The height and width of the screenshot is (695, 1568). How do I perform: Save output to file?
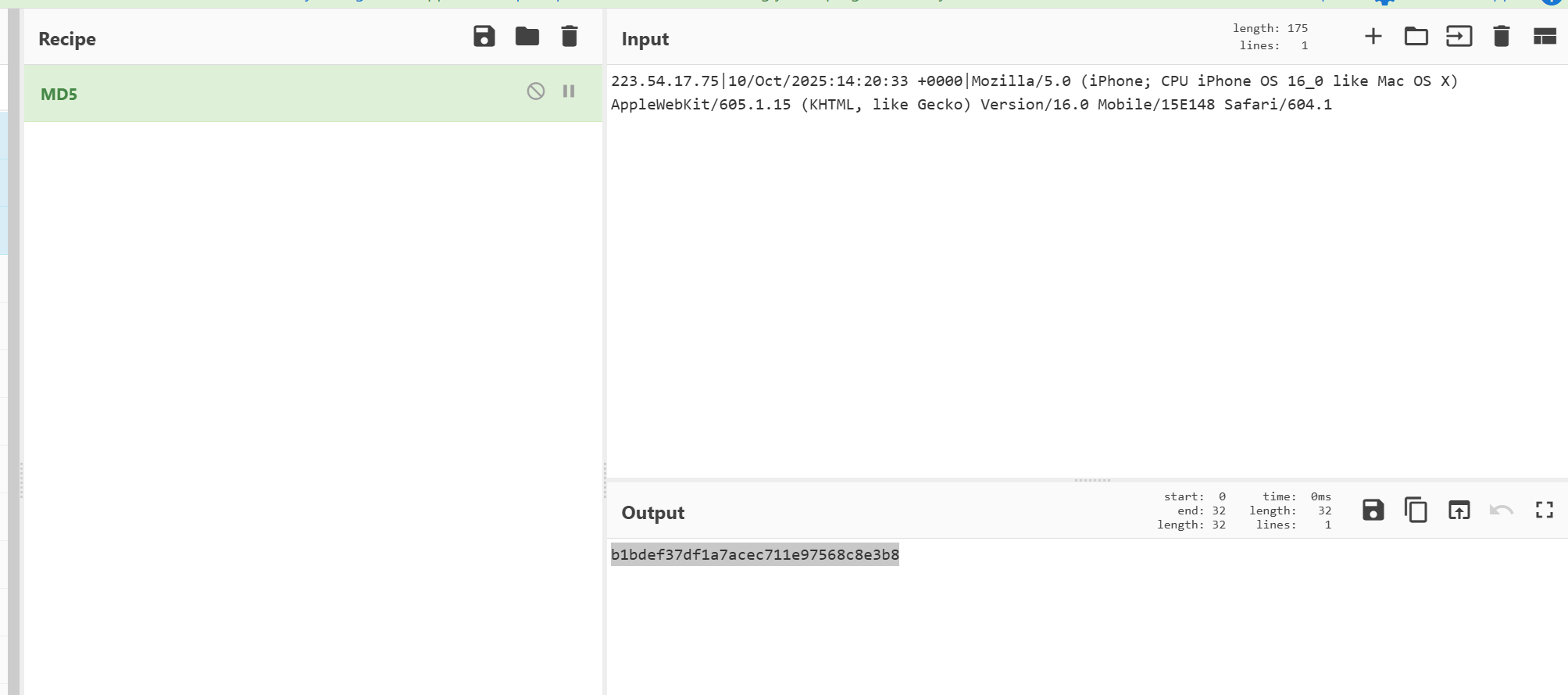[x=1373, y=511]
